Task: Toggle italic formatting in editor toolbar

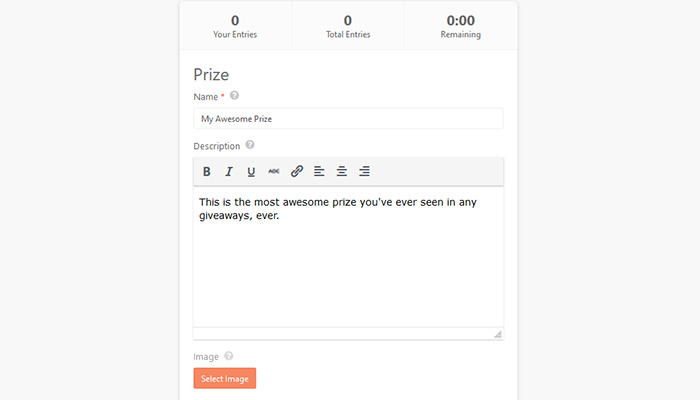Action: pyautogui.click(x=229, y=171)
